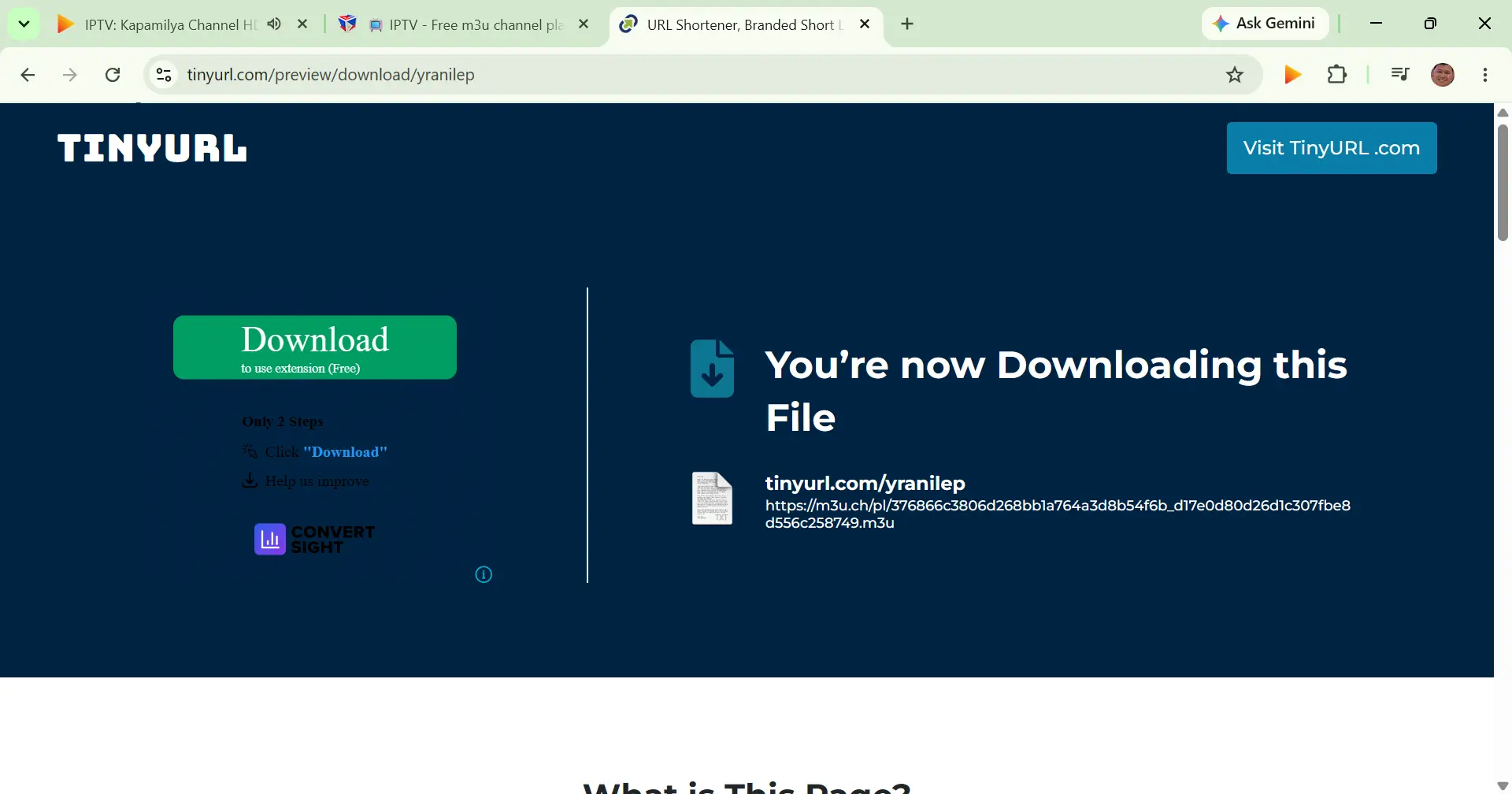Click the green Download extension button

[315, 347]
